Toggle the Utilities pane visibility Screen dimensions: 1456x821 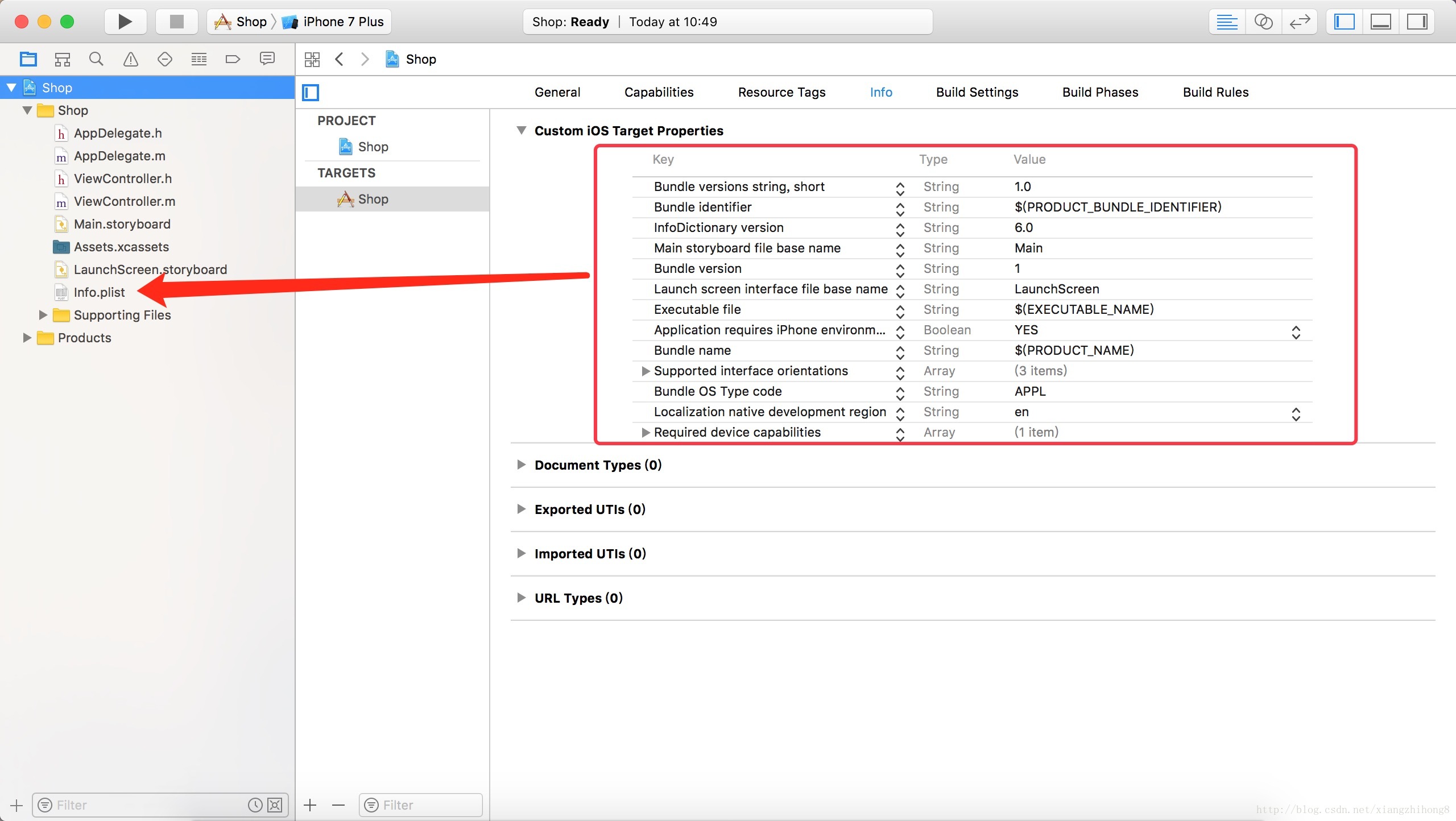tap(1417, 22)
